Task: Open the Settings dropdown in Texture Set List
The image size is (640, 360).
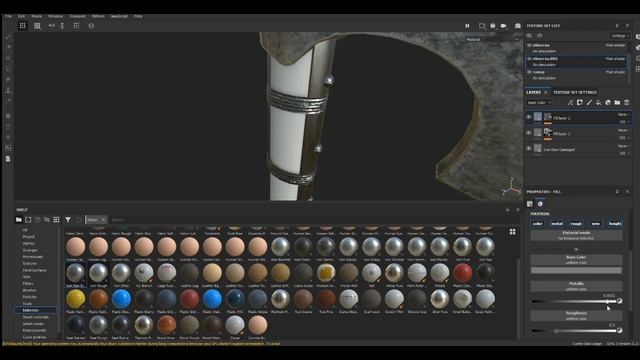Action: pyautogui.click(x=620, y=36)
